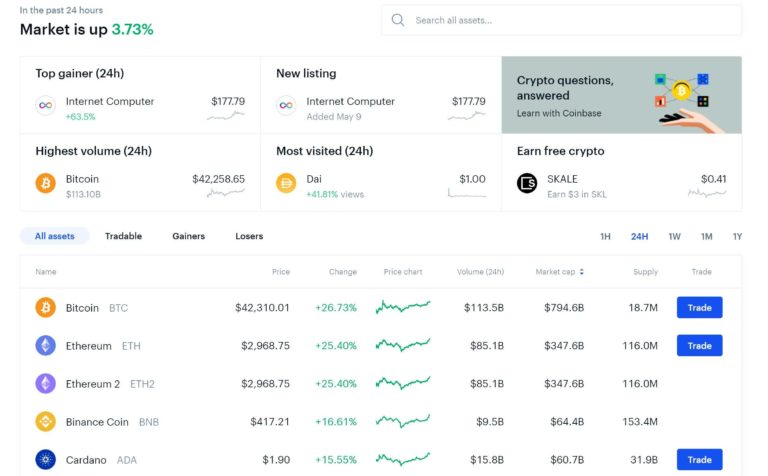
Task: Click Bitcoin $42,258.65 price in Highest volume
Action: point(218,179)
